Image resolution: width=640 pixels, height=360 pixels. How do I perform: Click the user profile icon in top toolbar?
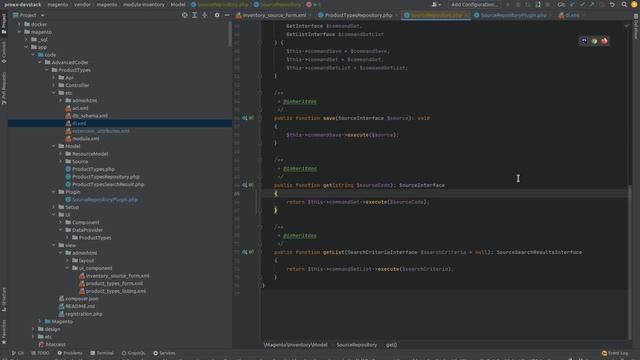click(x=436, y=4)
